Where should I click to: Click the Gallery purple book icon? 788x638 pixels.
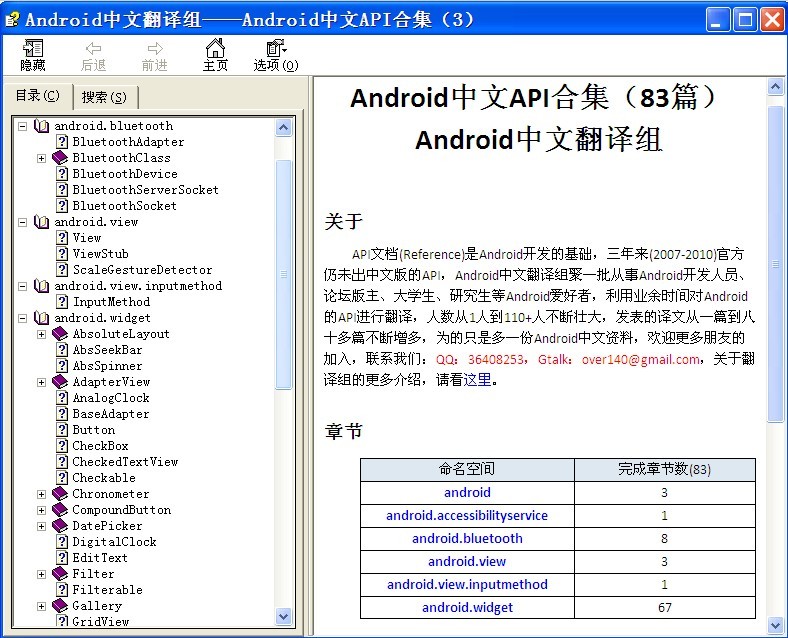pyautogui.click(x=60, y=606)
